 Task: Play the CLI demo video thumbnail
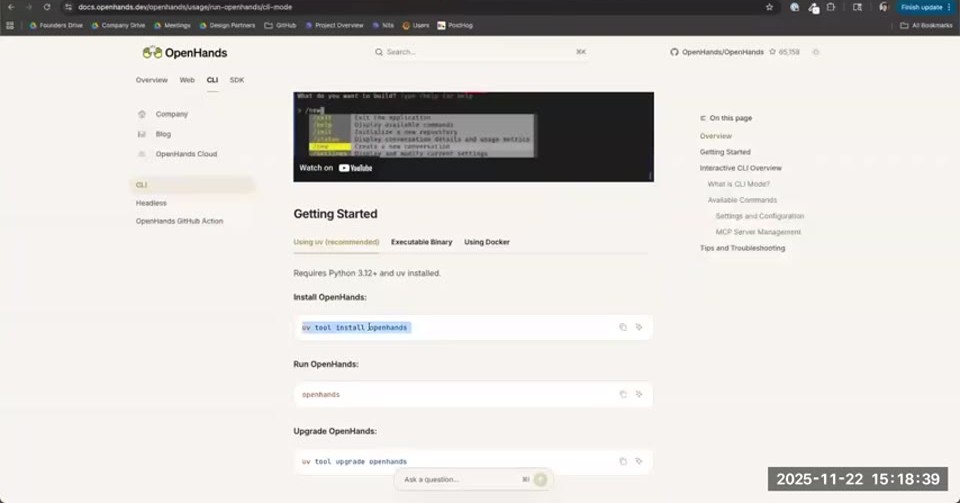pyautogui.click(x=473, y=136)
